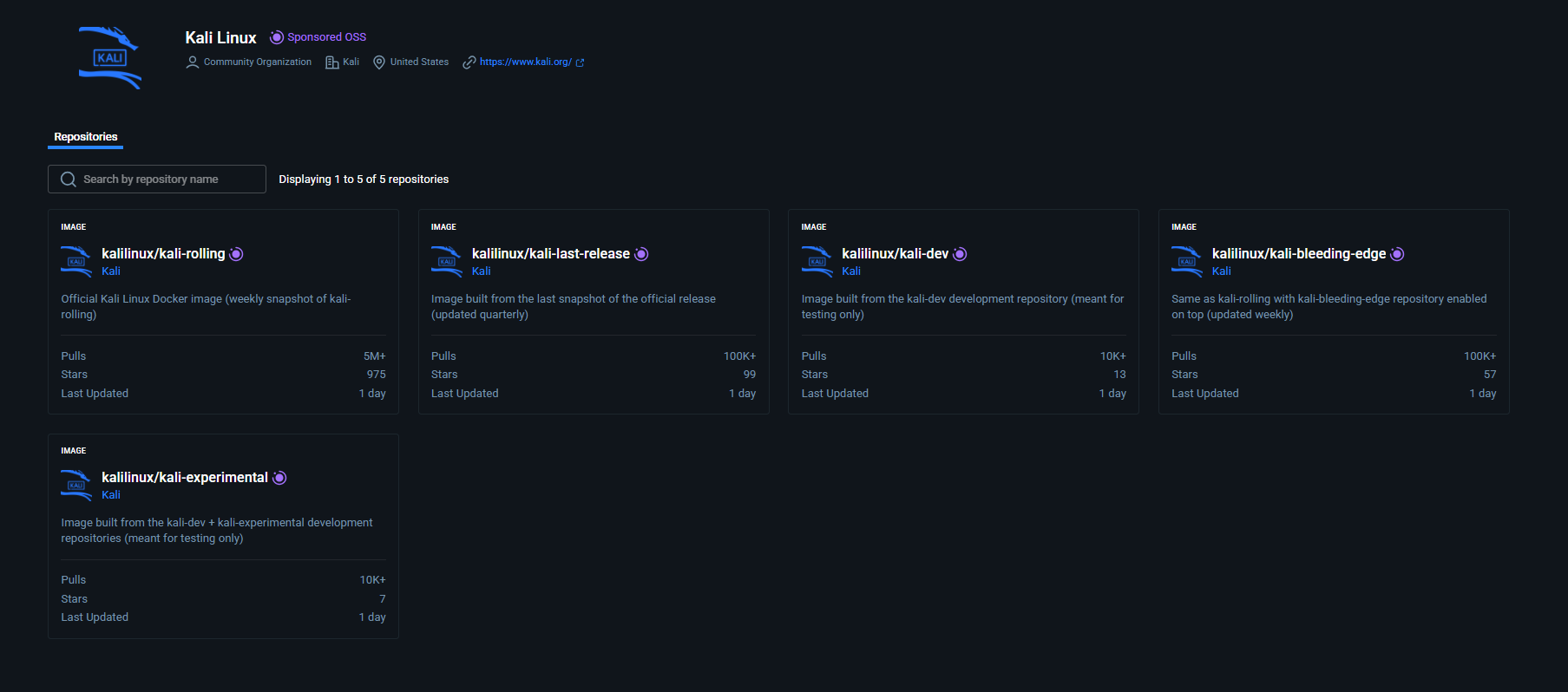Open the https://www.kali.org/ link
1568x692 pixels.
[526, 62]
